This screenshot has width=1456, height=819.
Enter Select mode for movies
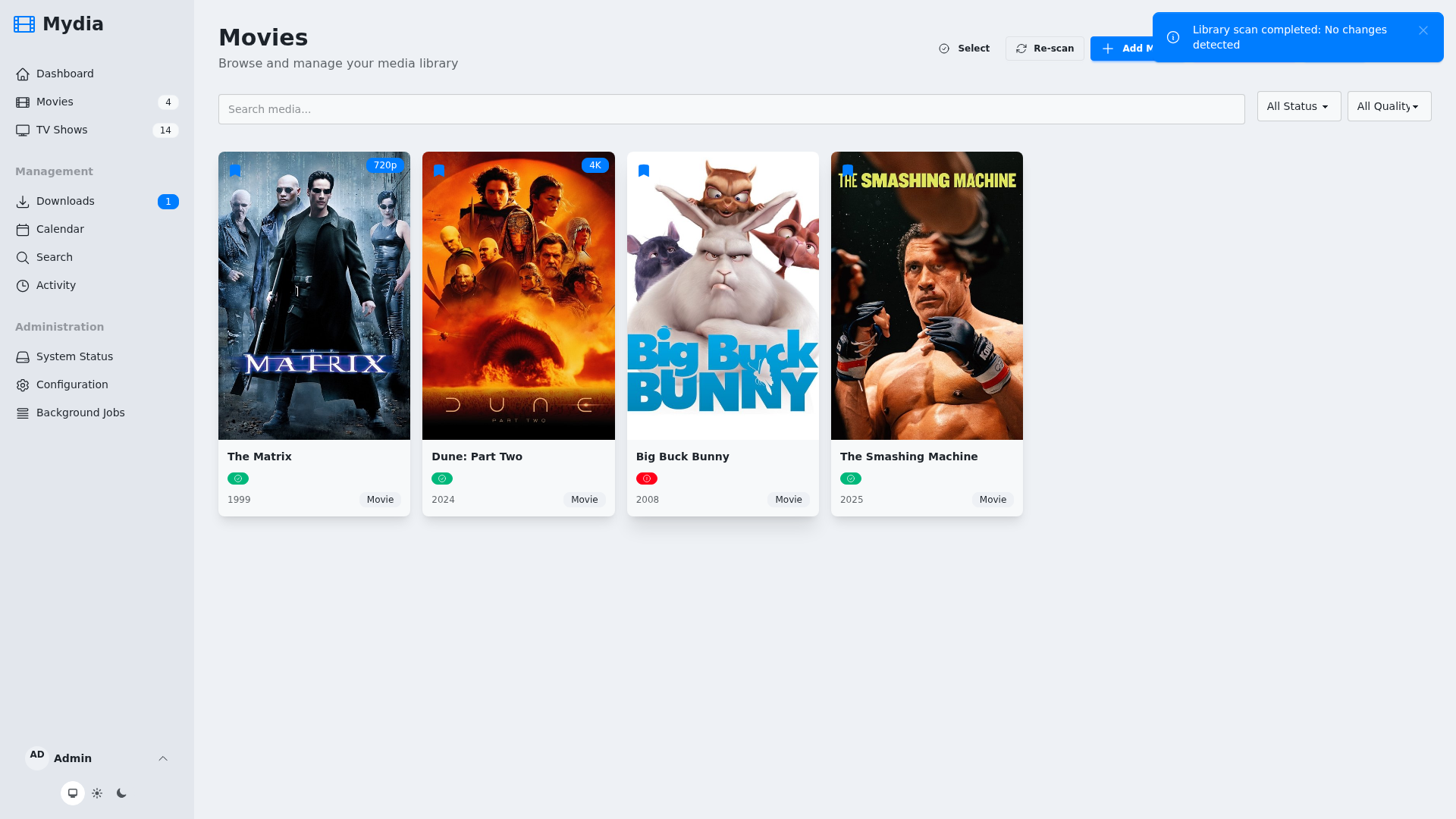click(964, 48)
